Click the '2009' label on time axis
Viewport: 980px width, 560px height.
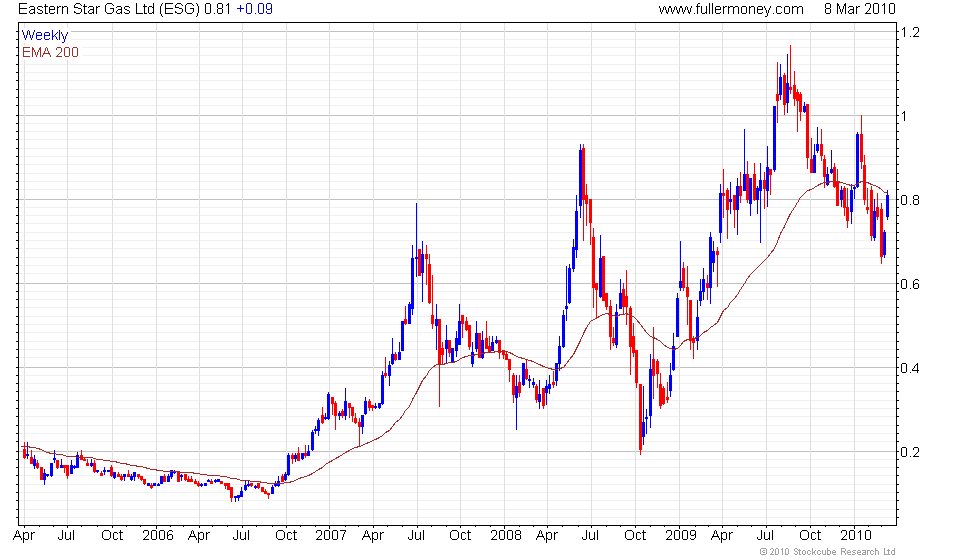click(681, 535)
